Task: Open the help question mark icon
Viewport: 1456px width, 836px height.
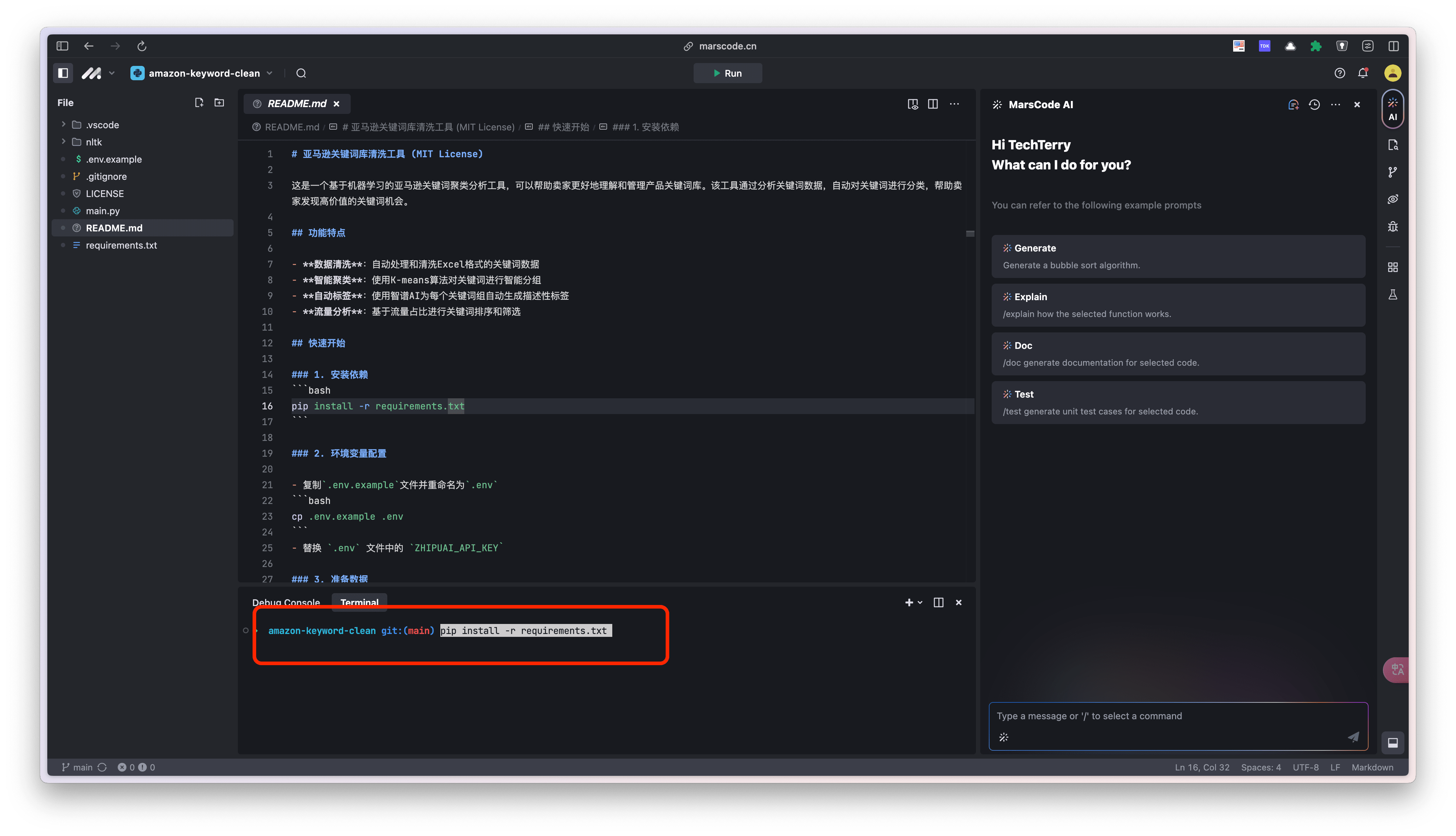Action: (1340, 73)
